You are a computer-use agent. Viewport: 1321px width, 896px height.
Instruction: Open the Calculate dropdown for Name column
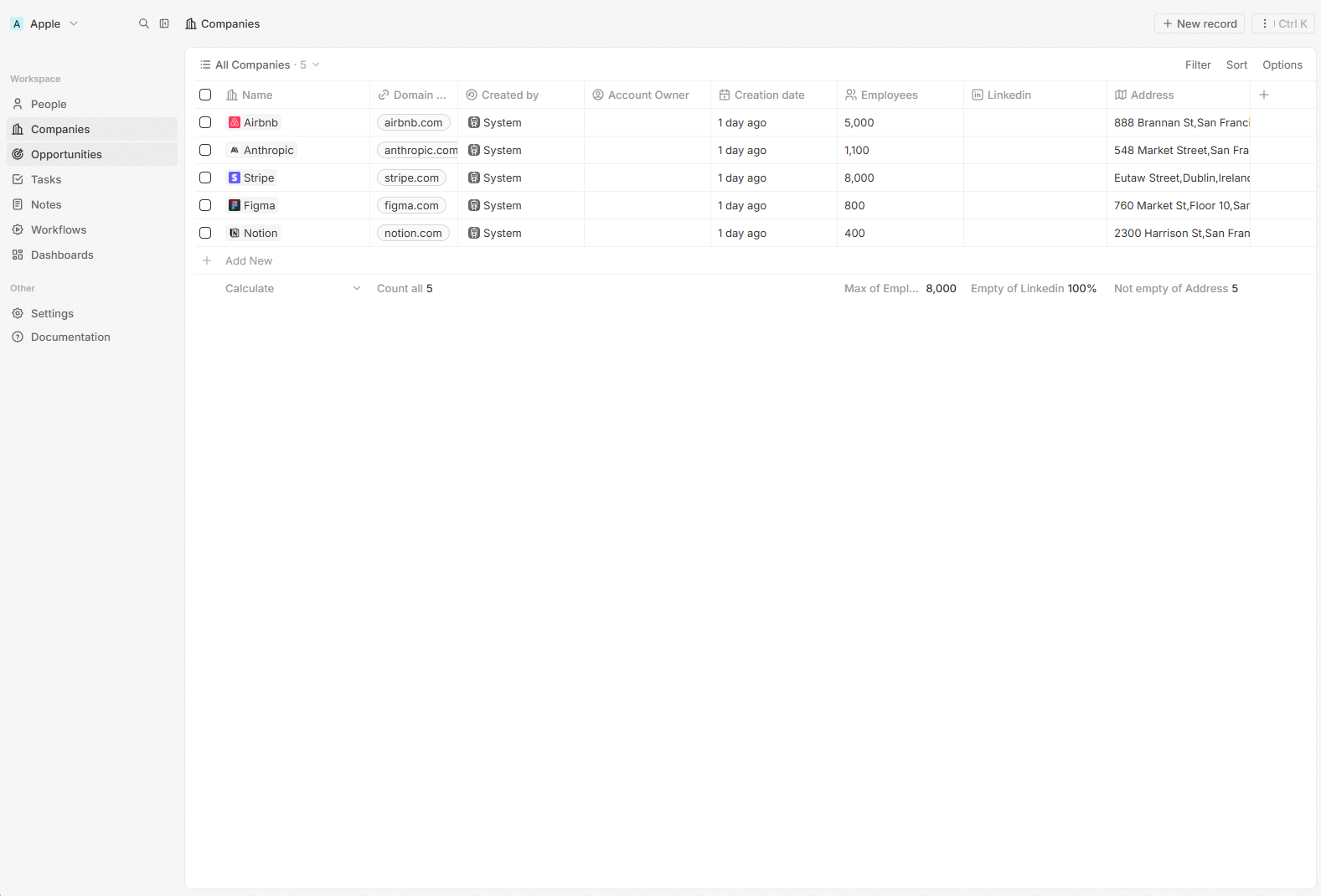coord(293,288)
